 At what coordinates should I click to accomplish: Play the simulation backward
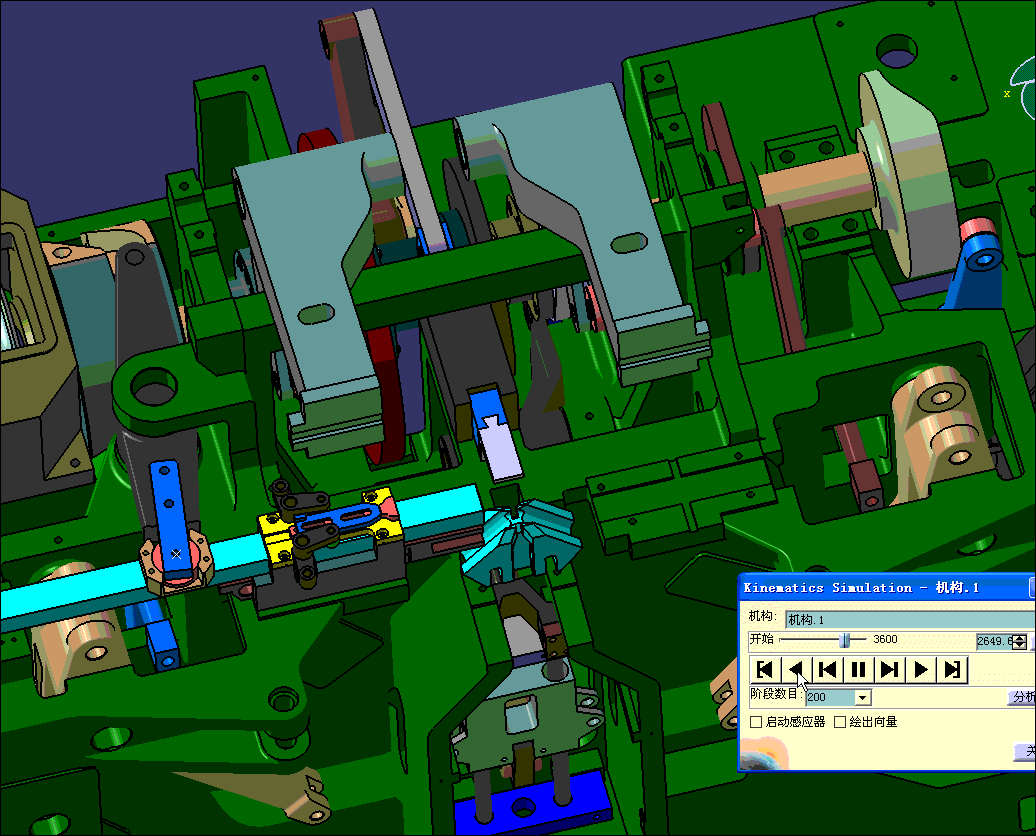coord(796,669)
